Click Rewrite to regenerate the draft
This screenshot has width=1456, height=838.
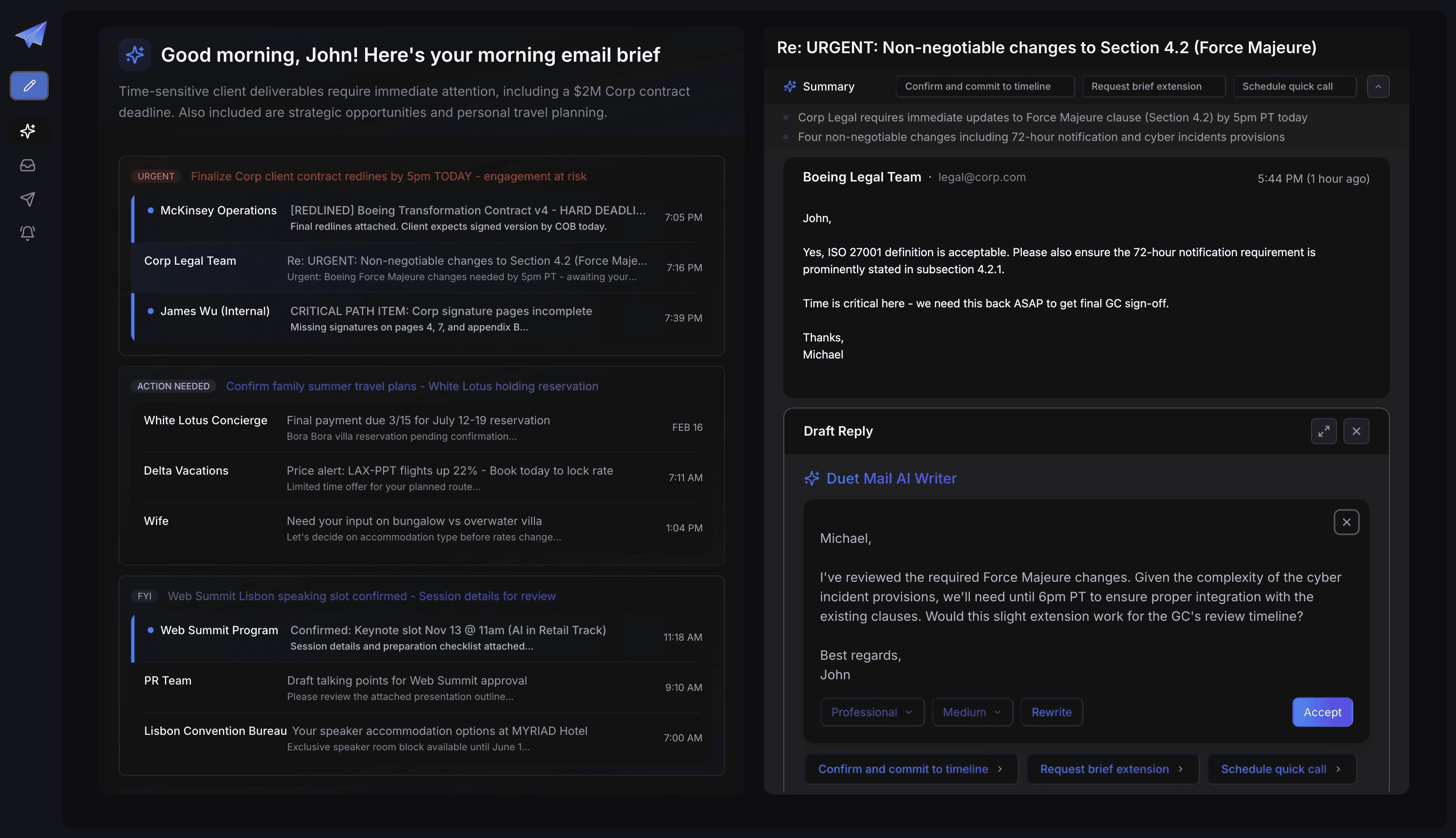1051,712
